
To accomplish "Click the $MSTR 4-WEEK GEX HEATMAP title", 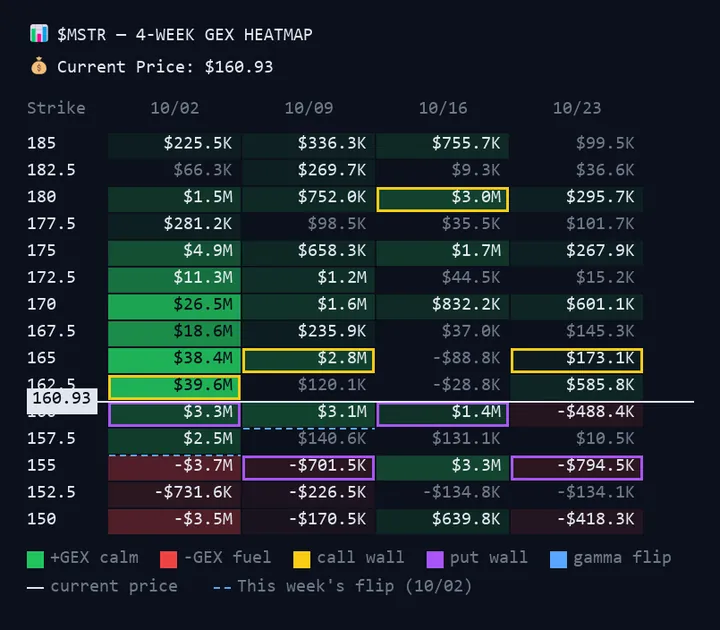I will 185,35.
